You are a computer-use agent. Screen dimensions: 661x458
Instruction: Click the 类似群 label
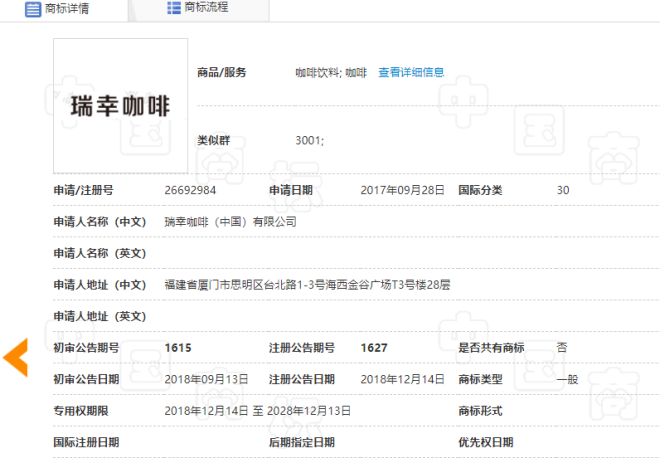[x=214, y=140]
